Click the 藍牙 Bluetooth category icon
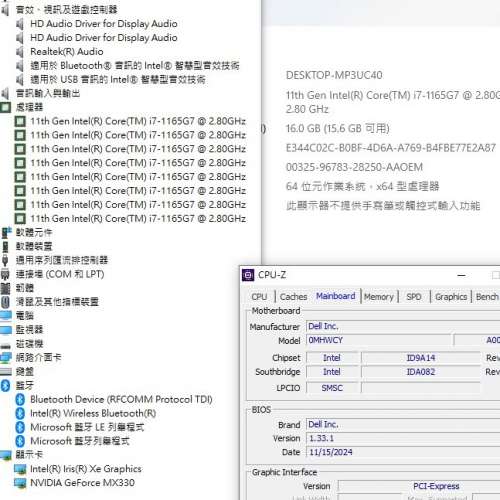Image resolution: width=500 pixels, height=500 pixels. (5, 386)
